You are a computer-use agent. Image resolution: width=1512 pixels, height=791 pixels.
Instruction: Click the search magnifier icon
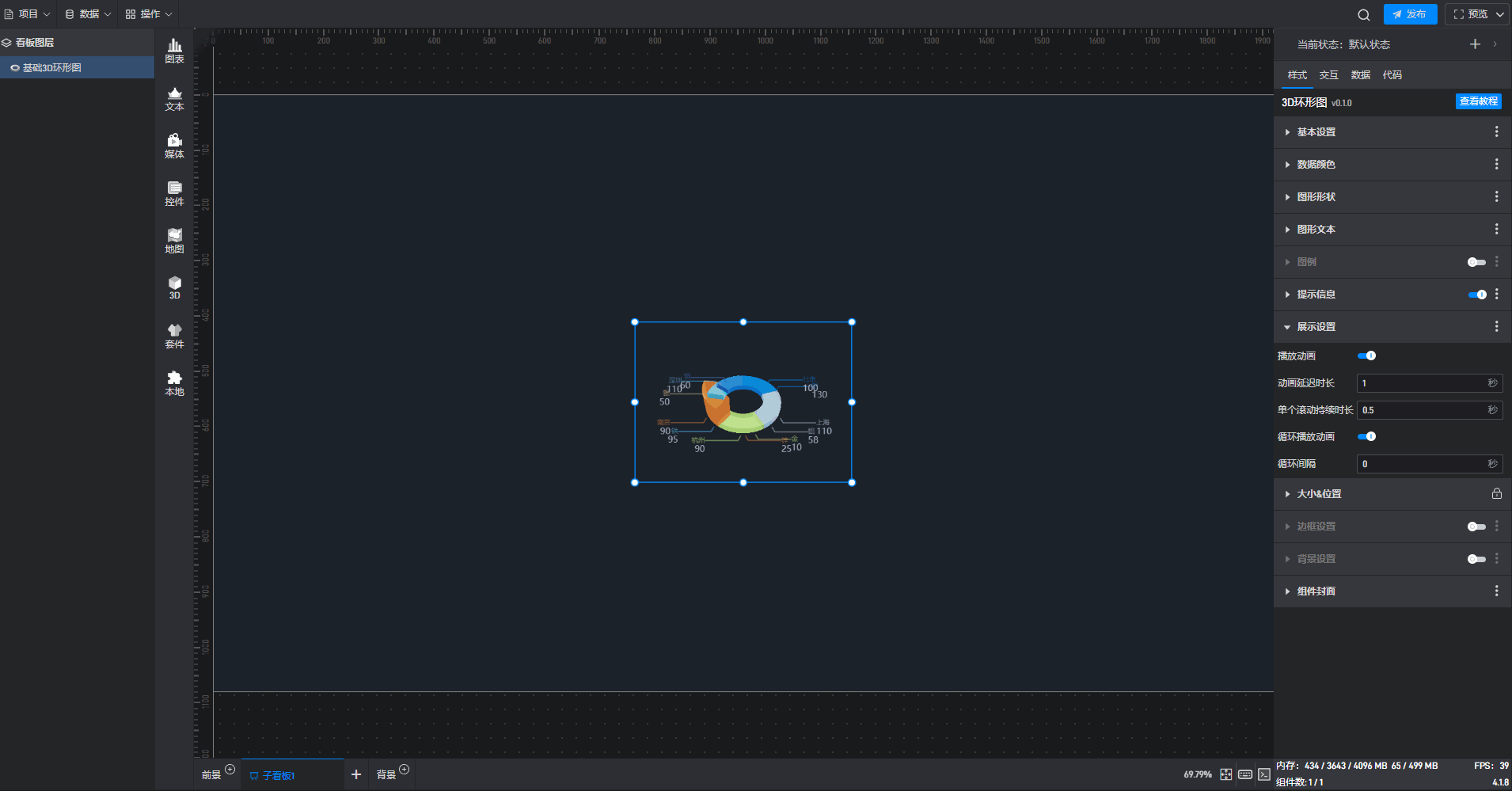tap(1363, 14)
